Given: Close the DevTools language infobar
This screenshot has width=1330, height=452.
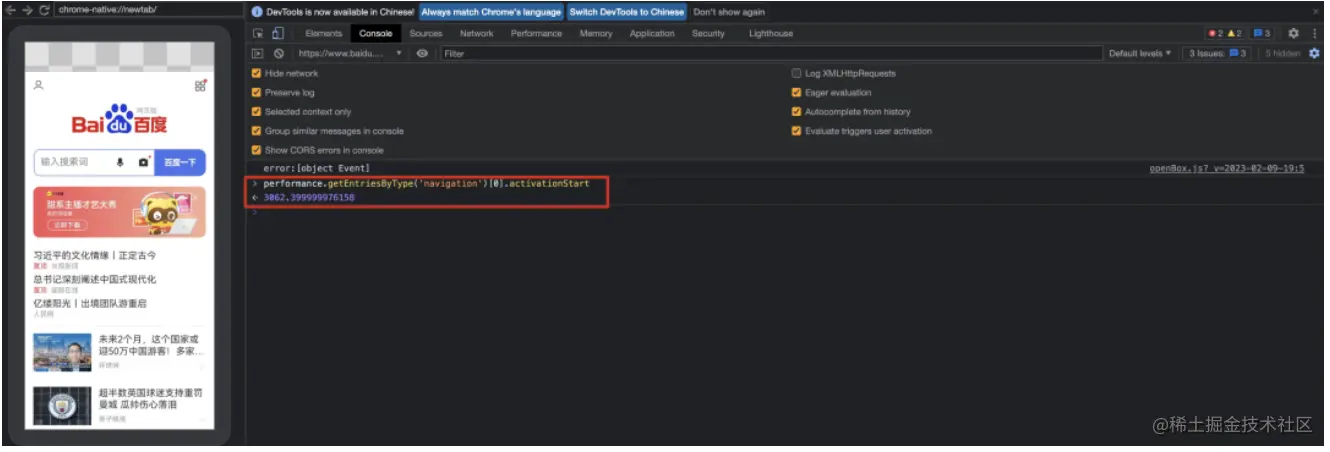Looking at the screenshot, I should point(1316,12).
